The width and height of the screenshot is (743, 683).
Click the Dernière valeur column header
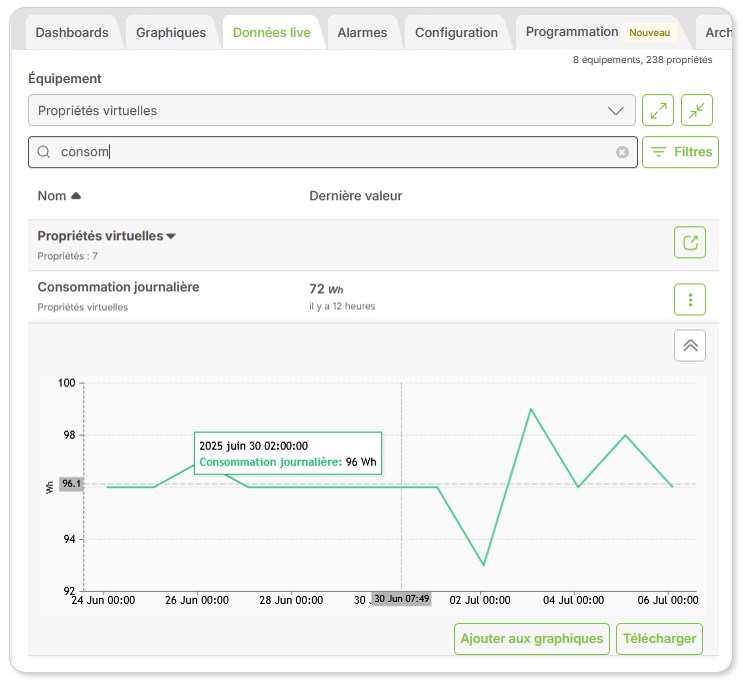(355, 196)
